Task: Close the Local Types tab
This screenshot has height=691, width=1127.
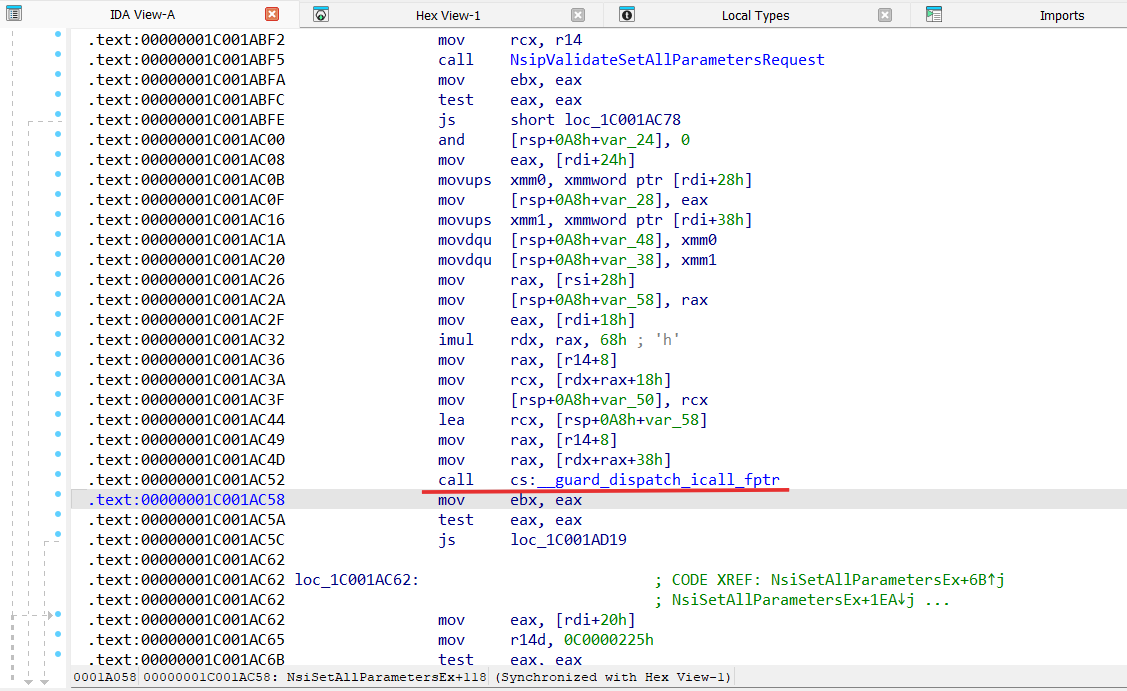Action: pos(885,15)
